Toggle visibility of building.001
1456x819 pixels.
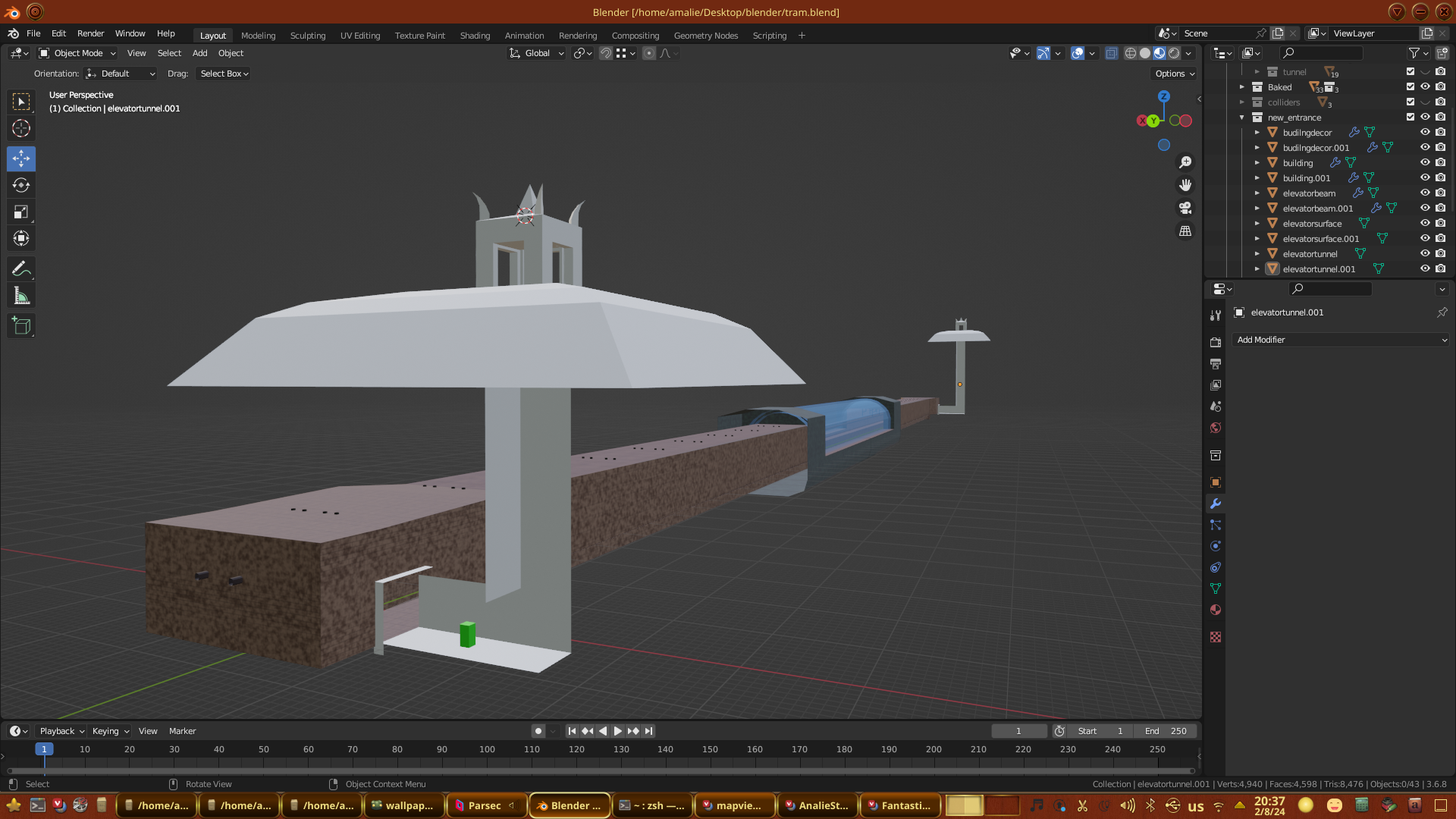click(x=1425, y=177)
